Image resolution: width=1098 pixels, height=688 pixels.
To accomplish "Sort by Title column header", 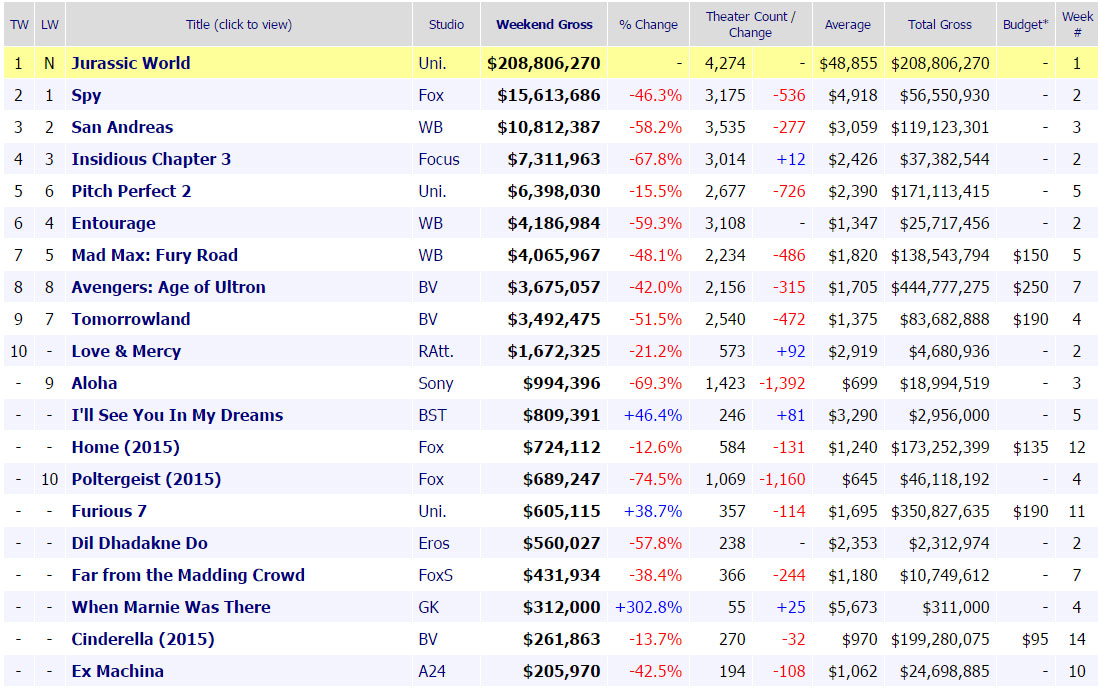I will [x=239, y=25].
